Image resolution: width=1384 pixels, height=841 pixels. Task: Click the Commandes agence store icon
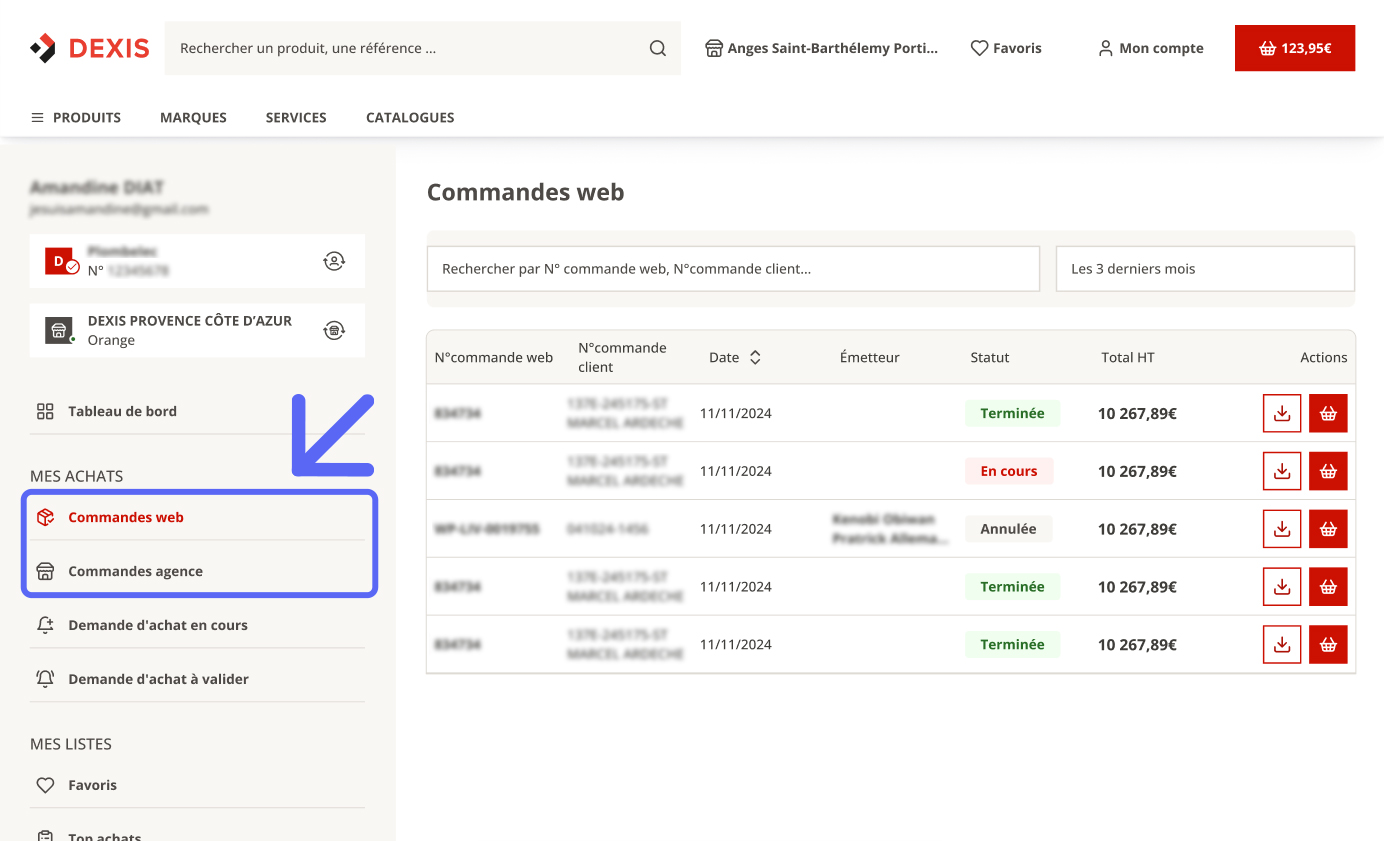pos(45,571)
